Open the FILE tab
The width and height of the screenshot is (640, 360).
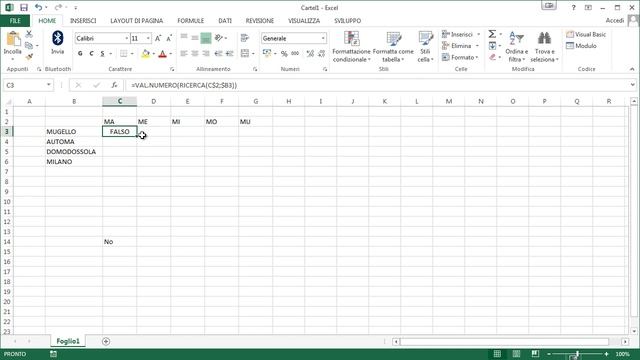tap(15, 21)
